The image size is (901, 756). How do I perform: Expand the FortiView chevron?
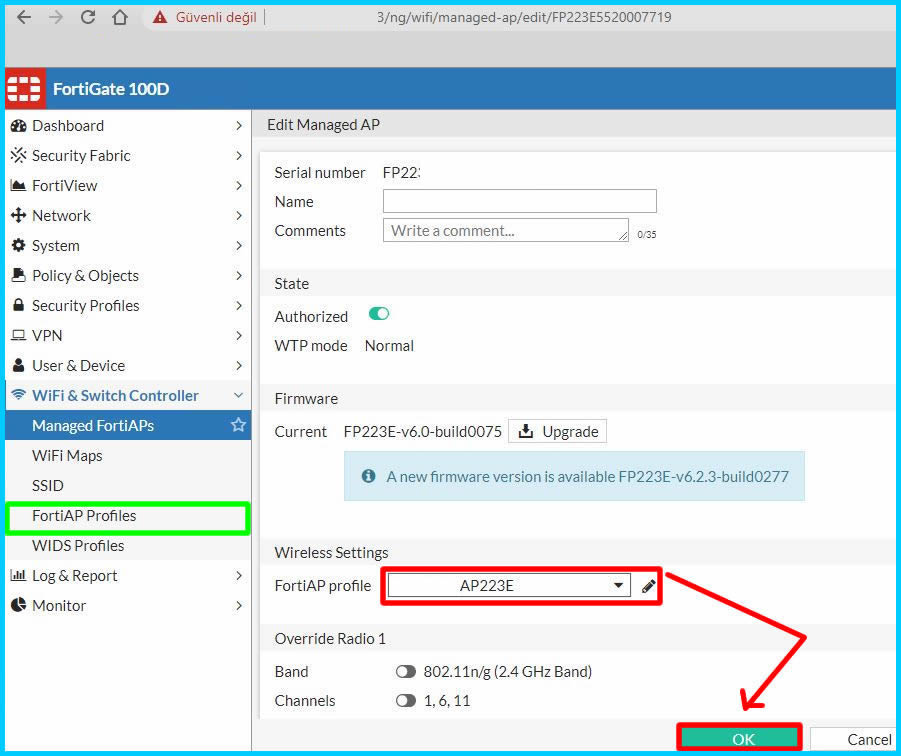point(239,186)
